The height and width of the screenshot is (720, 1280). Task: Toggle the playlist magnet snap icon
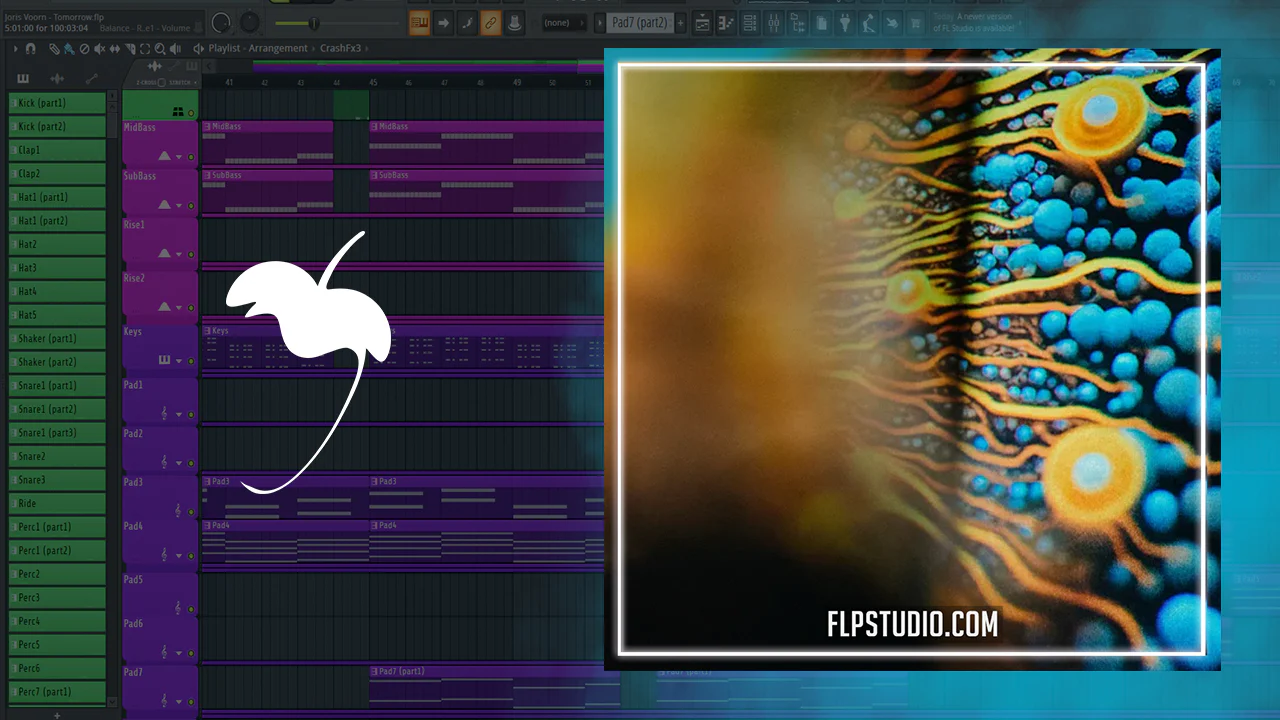(31, 48)
